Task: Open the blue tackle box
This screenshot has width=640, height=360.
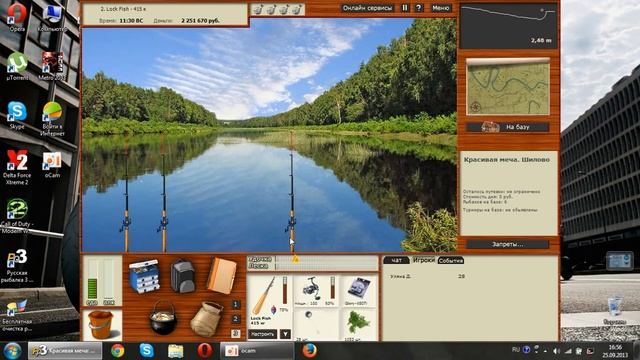Action: (144, 276)
